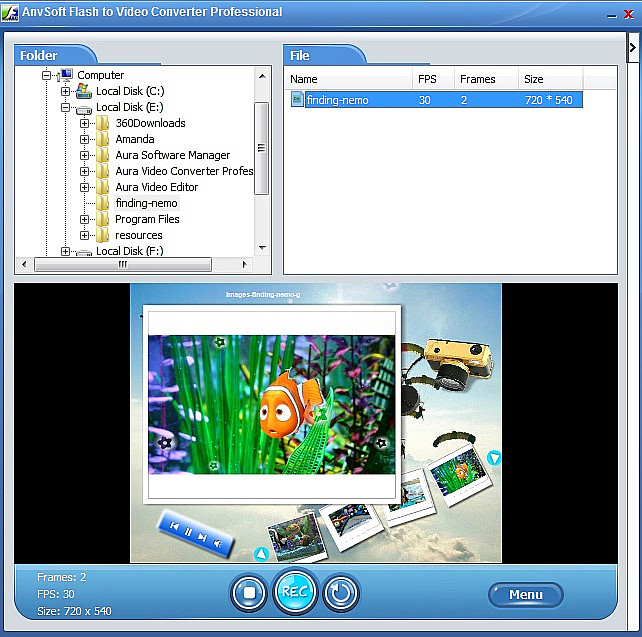Image resolution: width=642 pixels, height=637 pixels.
Task: Select Aura Video Converter Profes tree label
Action: coord(184,171)
